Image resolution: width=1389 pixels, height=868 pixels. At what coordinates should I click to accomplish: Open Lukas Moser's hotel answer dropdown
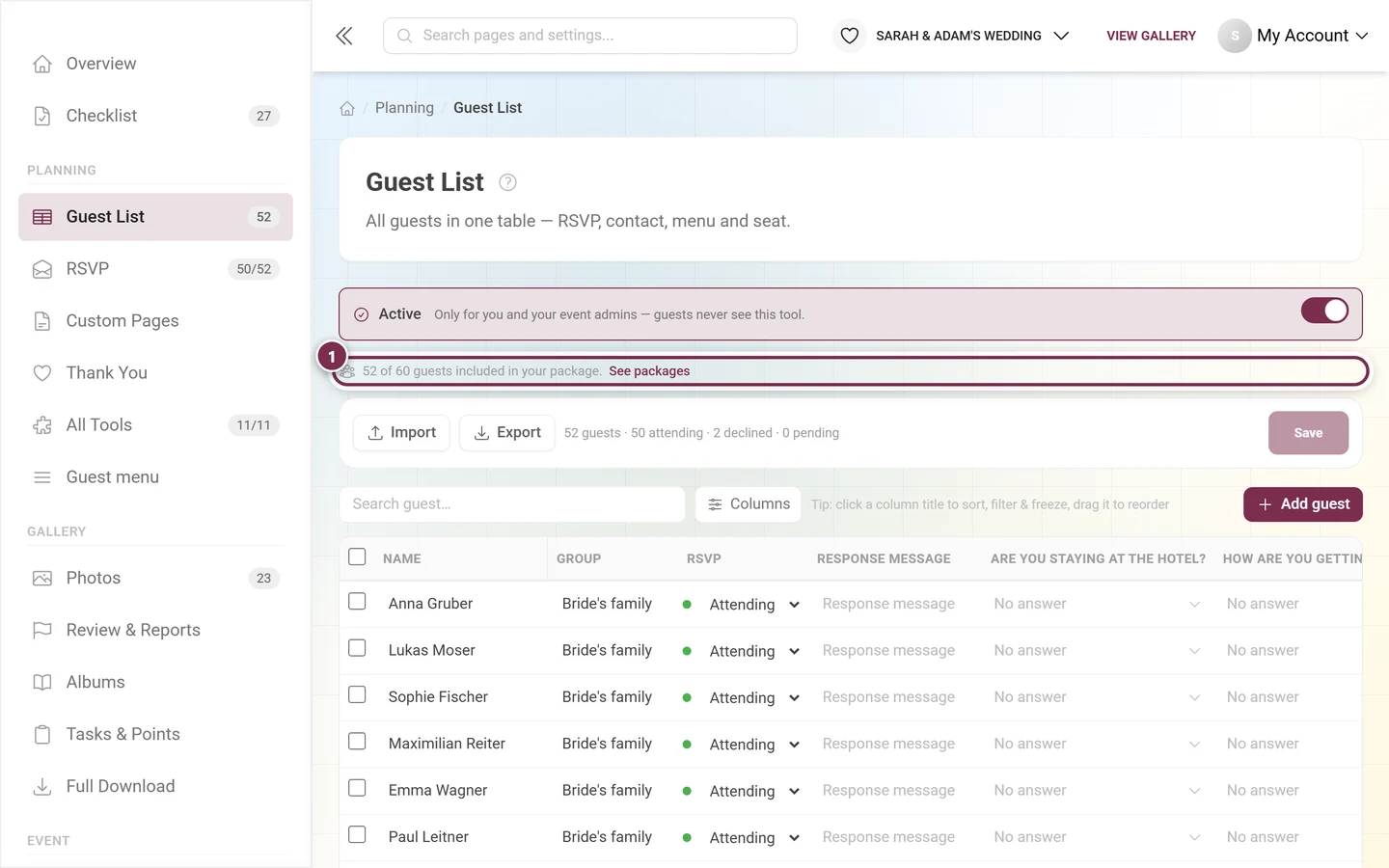tap(1097, 651)
